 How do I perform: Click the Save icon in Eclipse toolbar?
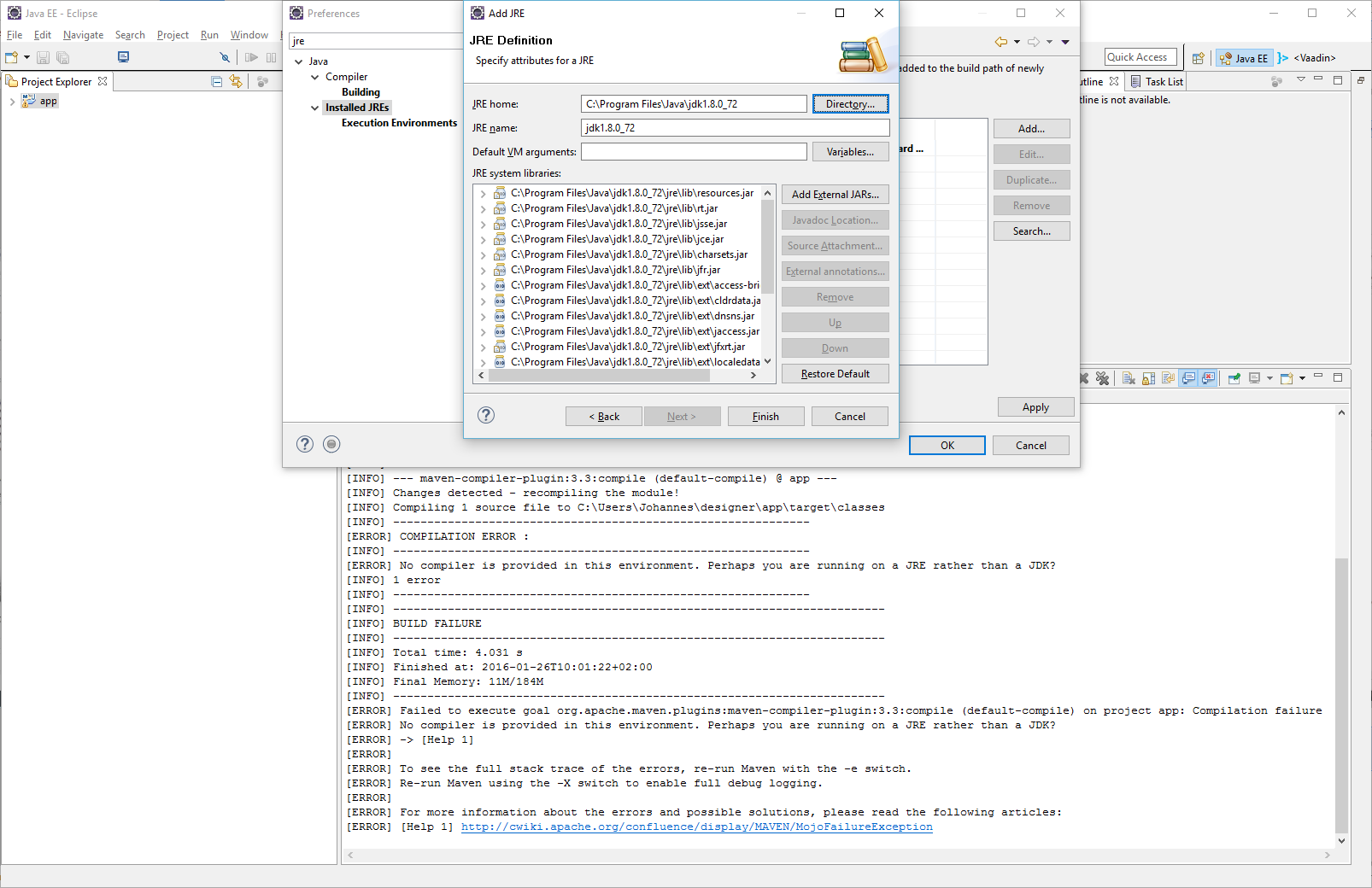(x=43, y=57)
